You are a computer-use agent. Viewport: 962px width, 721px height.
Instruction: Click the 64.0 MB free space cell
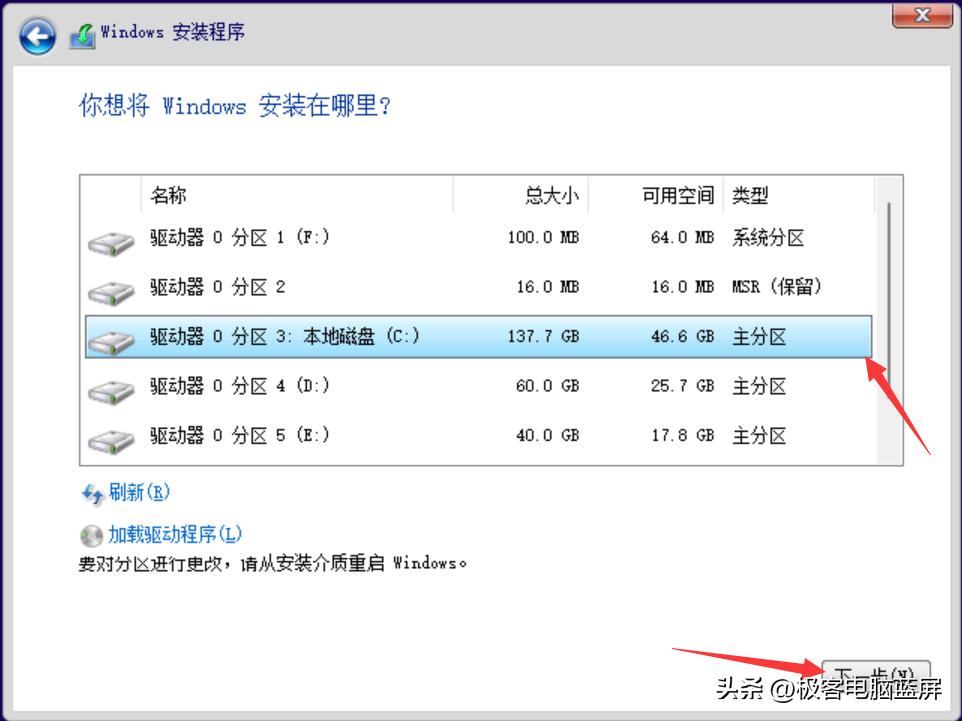pos(682,237)
